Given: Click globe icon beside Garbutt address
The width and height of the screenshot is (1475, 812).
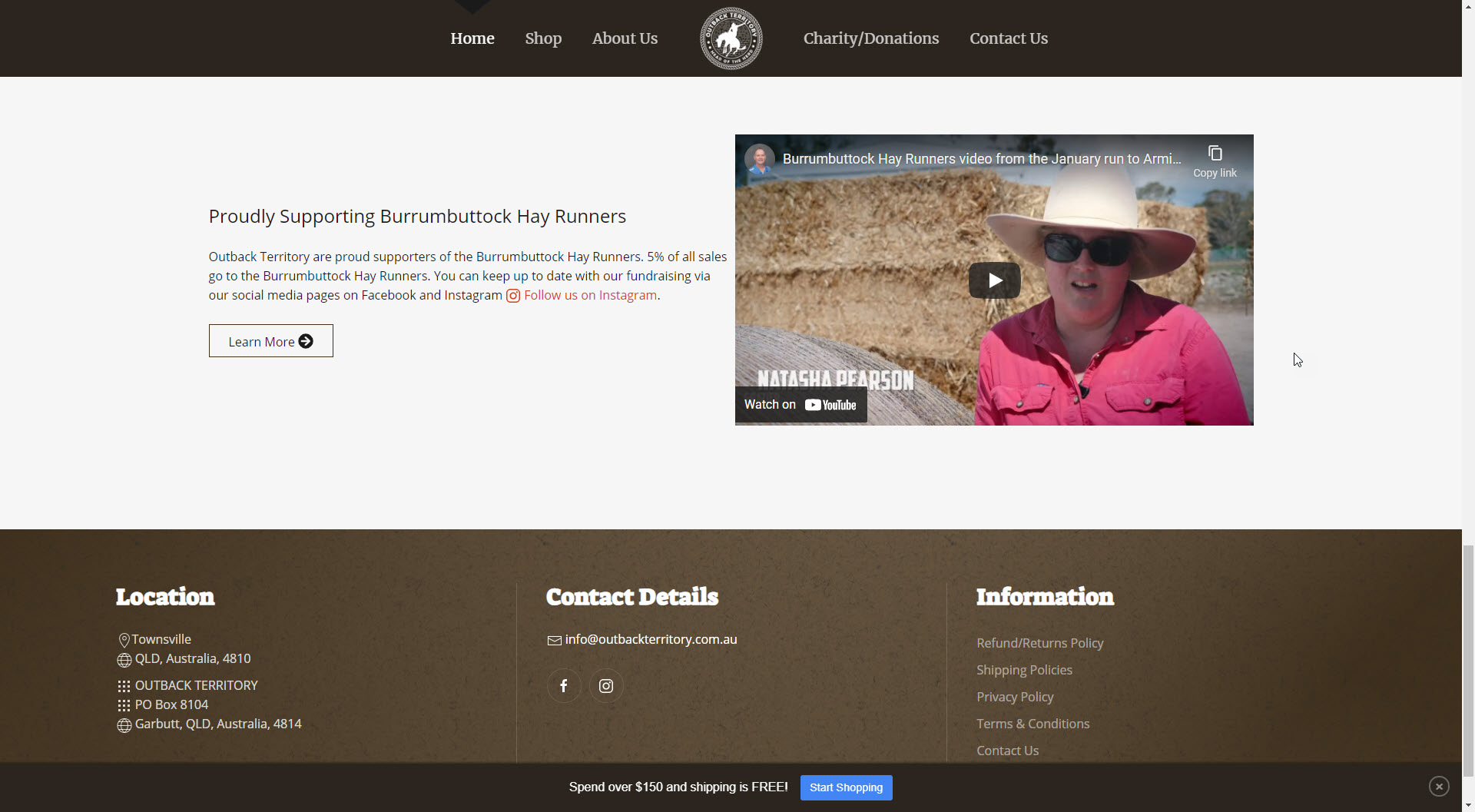Looking at the screenshot, I should click(124, 725).
